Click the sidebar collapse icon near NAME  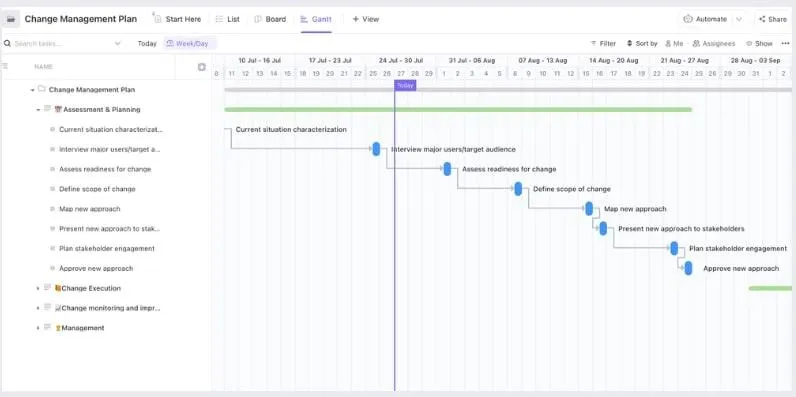[5, 67]
